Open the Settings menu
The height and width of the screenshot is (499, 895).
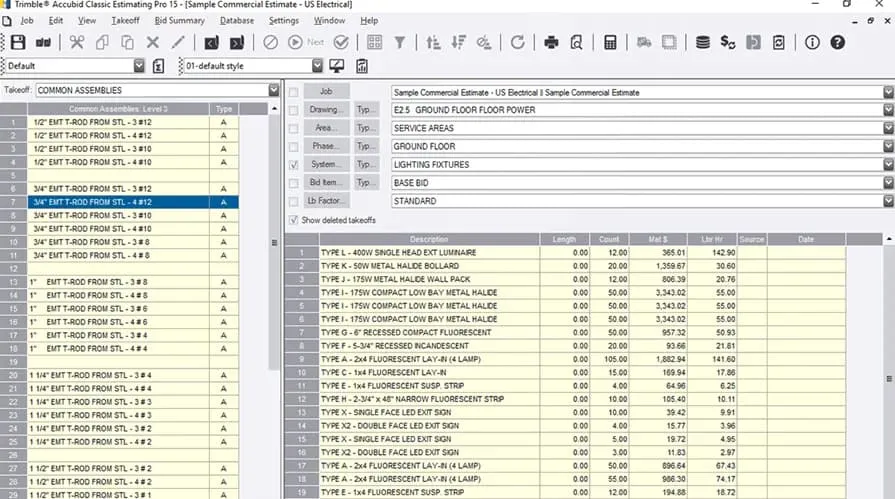click(x=284, y=21)
